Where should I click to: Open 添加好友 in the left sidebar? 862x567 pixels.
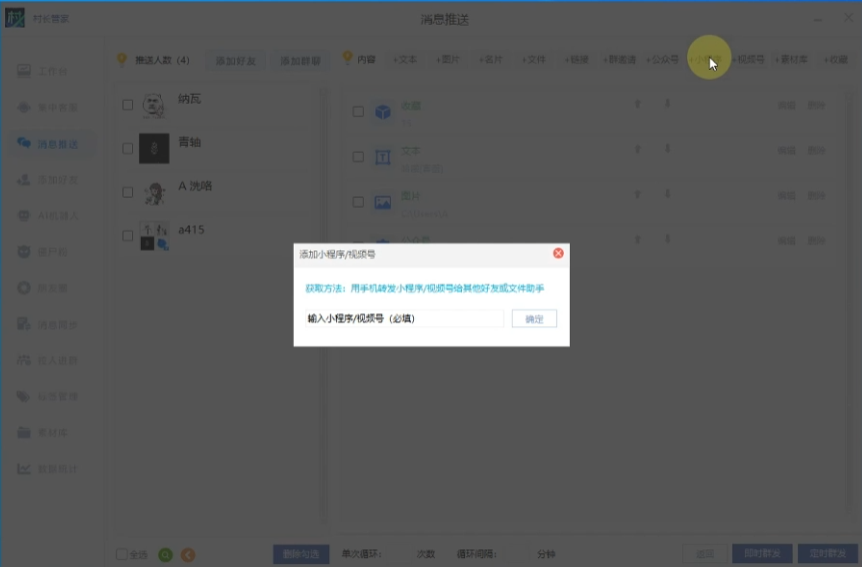click(x=47, y=180)
